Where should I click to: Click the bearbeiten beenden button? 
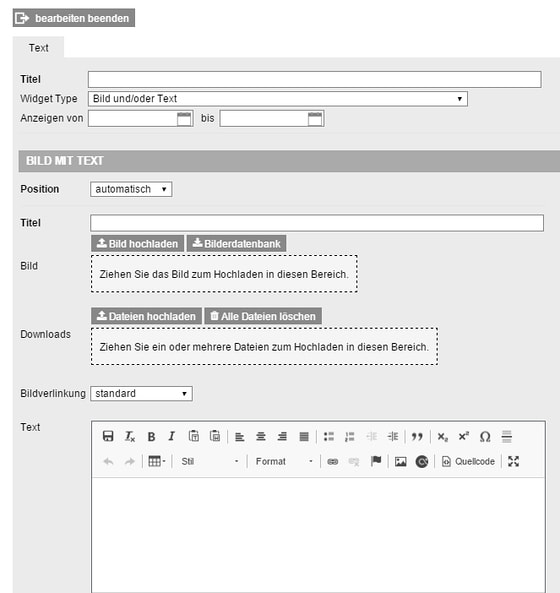coord(74,18)
